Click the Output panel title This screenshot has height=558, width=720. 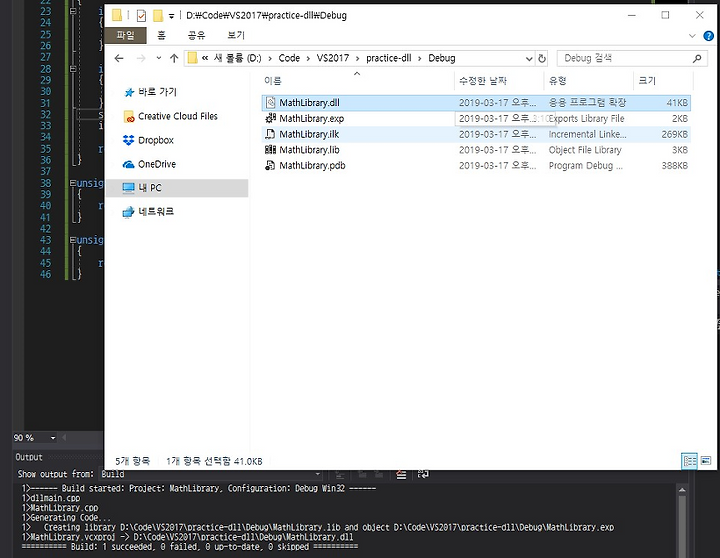pos(29,457)
